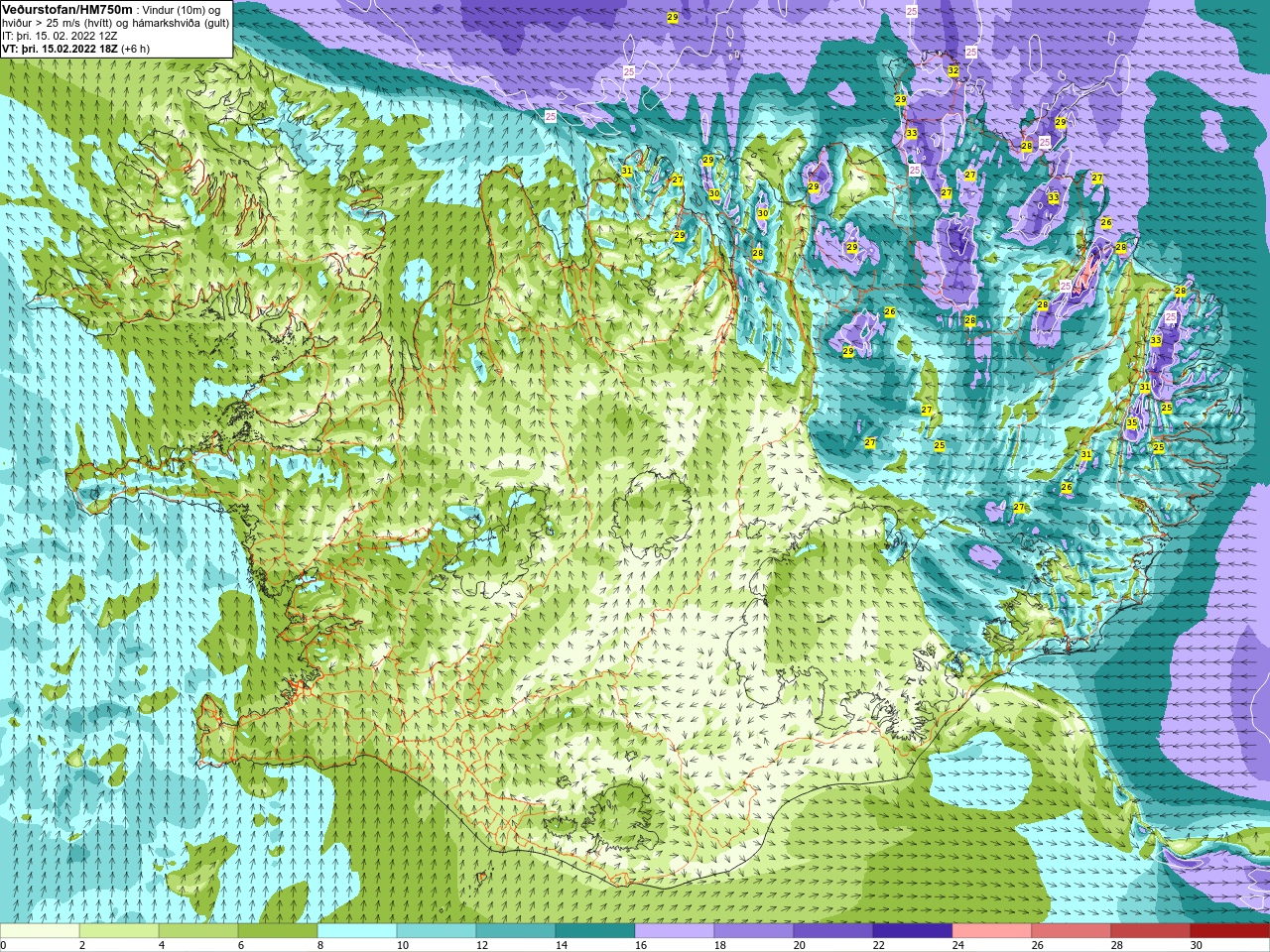Click the '0' tick label on the colour scale
This screenshot has width=1270, height=952.
[4, 945]
